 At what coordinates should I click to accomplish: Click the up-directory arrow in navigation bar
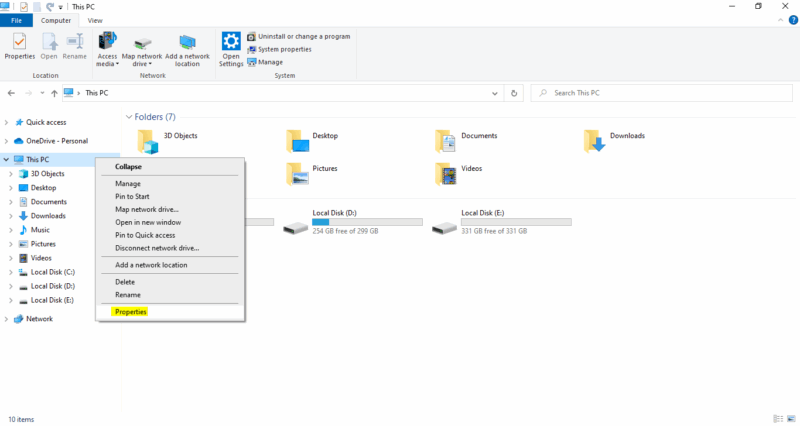(54, 93)
